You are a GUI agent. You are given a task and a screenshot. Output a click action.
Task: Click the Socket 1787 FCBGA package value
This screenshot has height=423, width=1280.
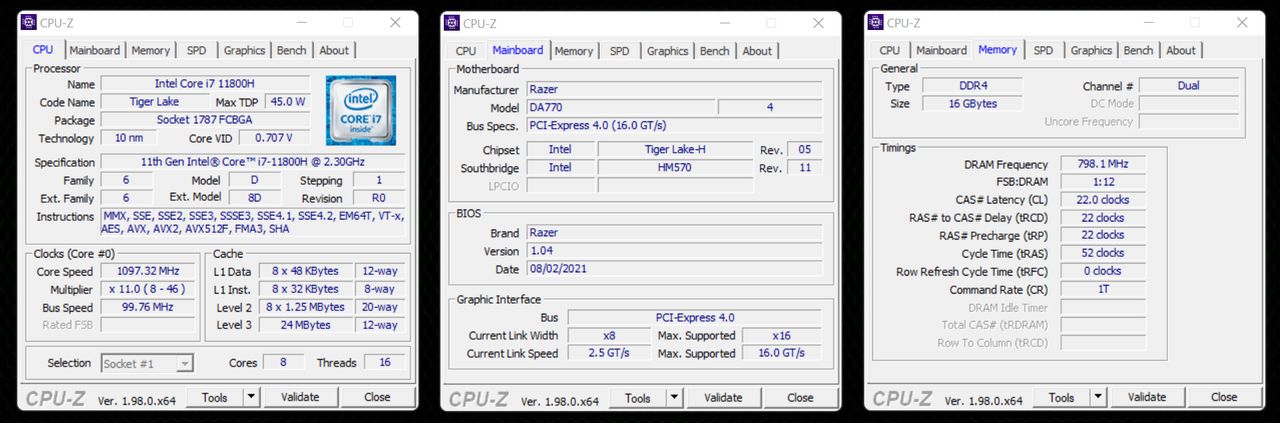205,120
